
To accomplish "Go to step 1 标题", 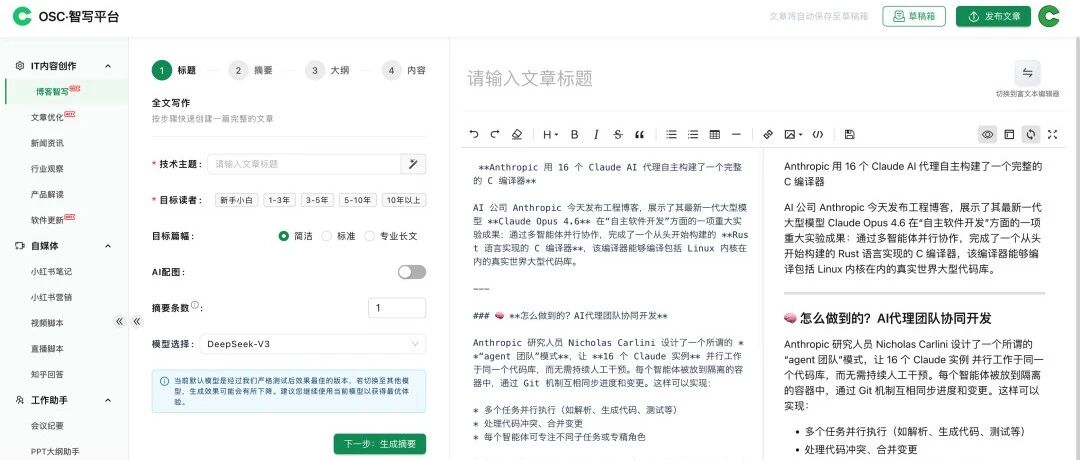I will point(174,70).
